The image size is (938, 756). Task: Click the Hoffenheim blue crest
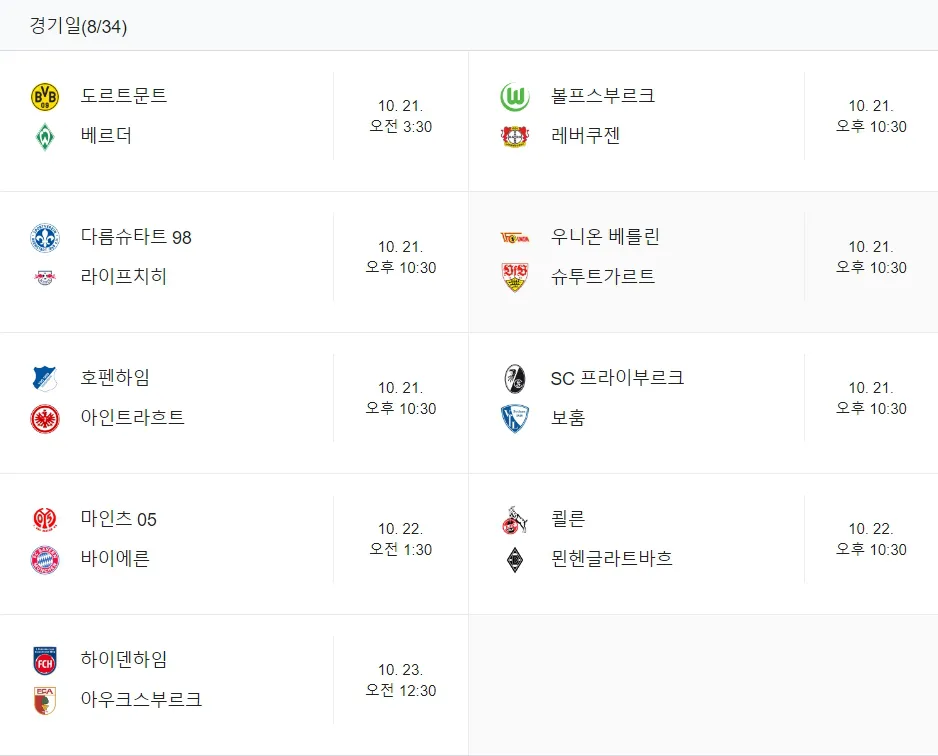45,379
